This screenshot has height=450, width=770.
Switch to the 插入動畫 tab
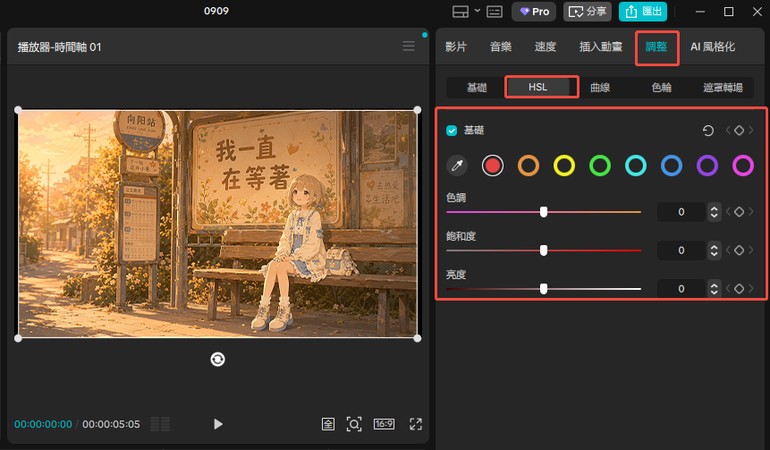point(601,47)
